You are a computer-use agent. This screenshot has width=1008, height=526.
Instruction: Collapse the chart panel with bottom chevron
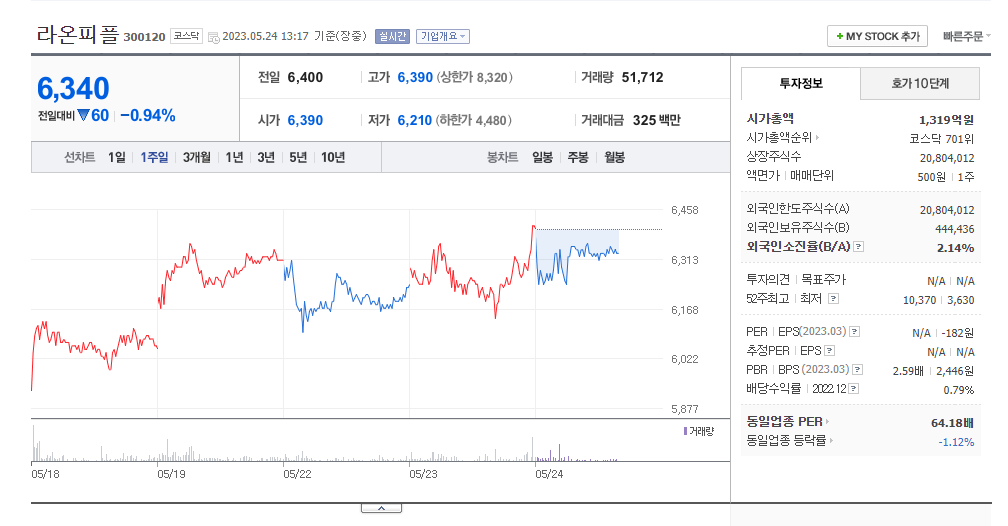pyautogui.click(x=381, y=508)
